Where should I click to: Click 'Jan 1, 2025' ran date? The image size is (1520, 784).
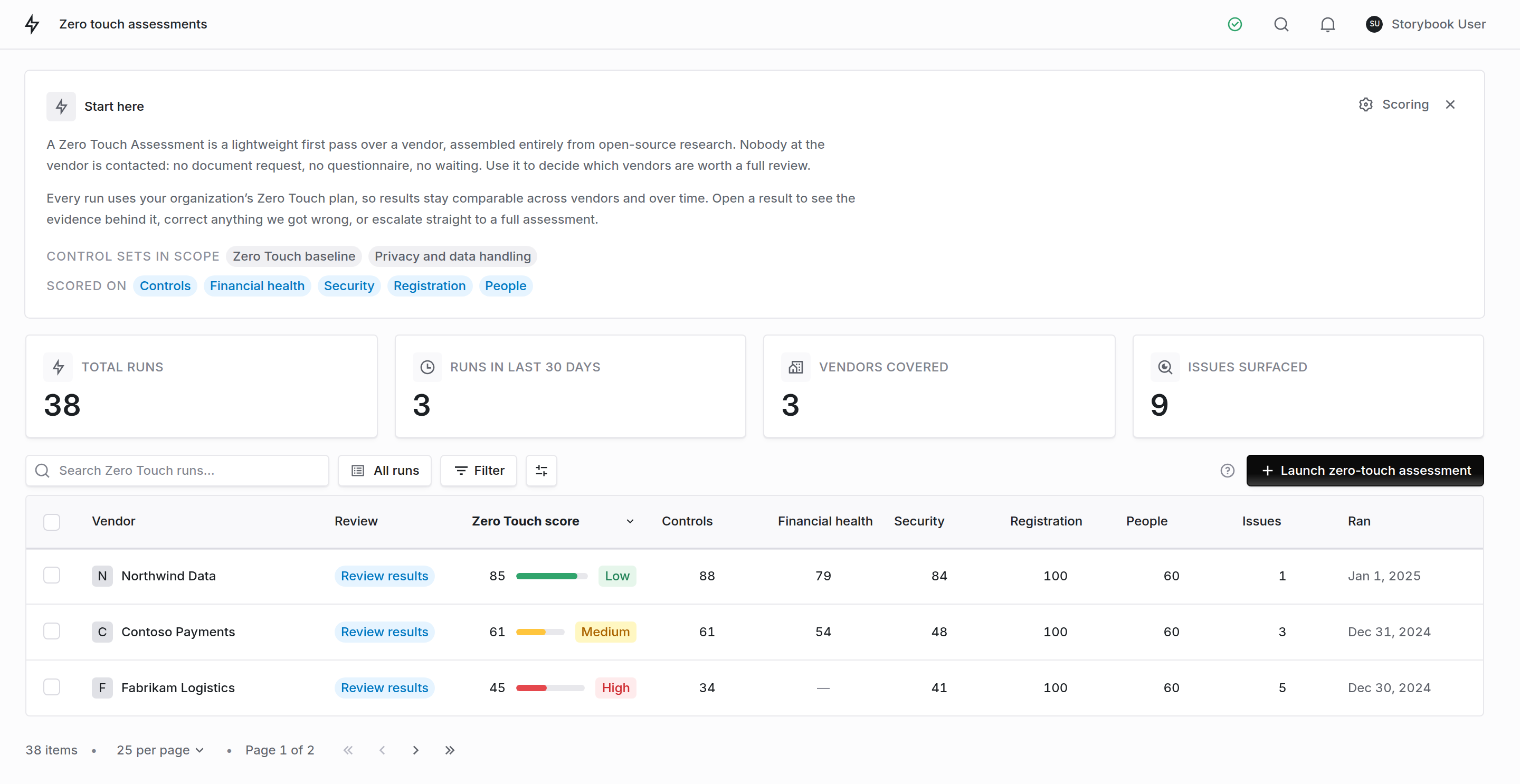1384,576
